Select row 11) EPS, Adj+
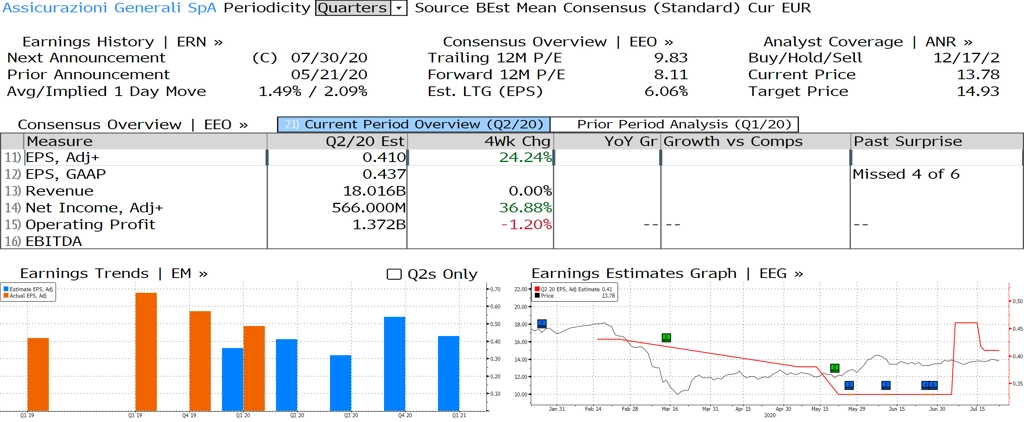This screenshot has height=422, width=1024. point(512,157)
